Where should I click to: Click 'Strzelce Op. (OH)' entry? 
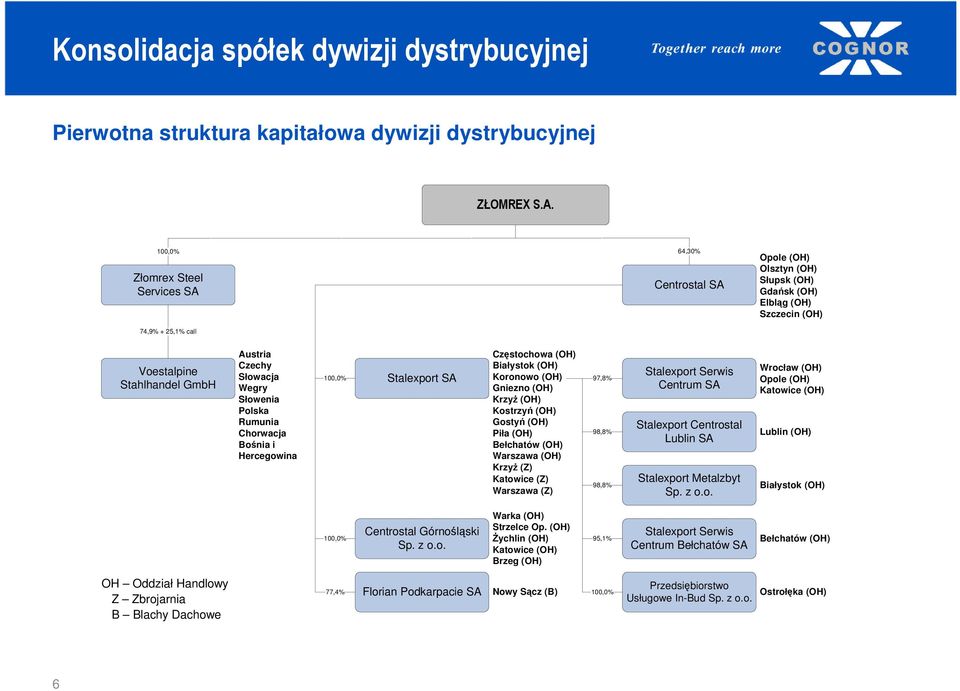[x=531, y=527]
